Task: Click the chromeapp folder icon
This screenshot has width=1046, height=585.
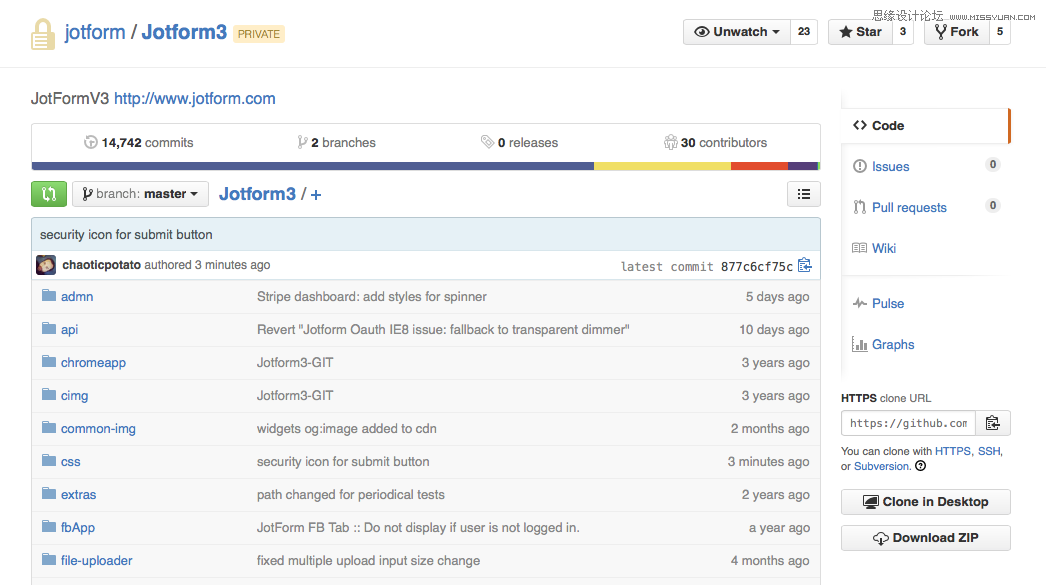Action: pos(49,362)
